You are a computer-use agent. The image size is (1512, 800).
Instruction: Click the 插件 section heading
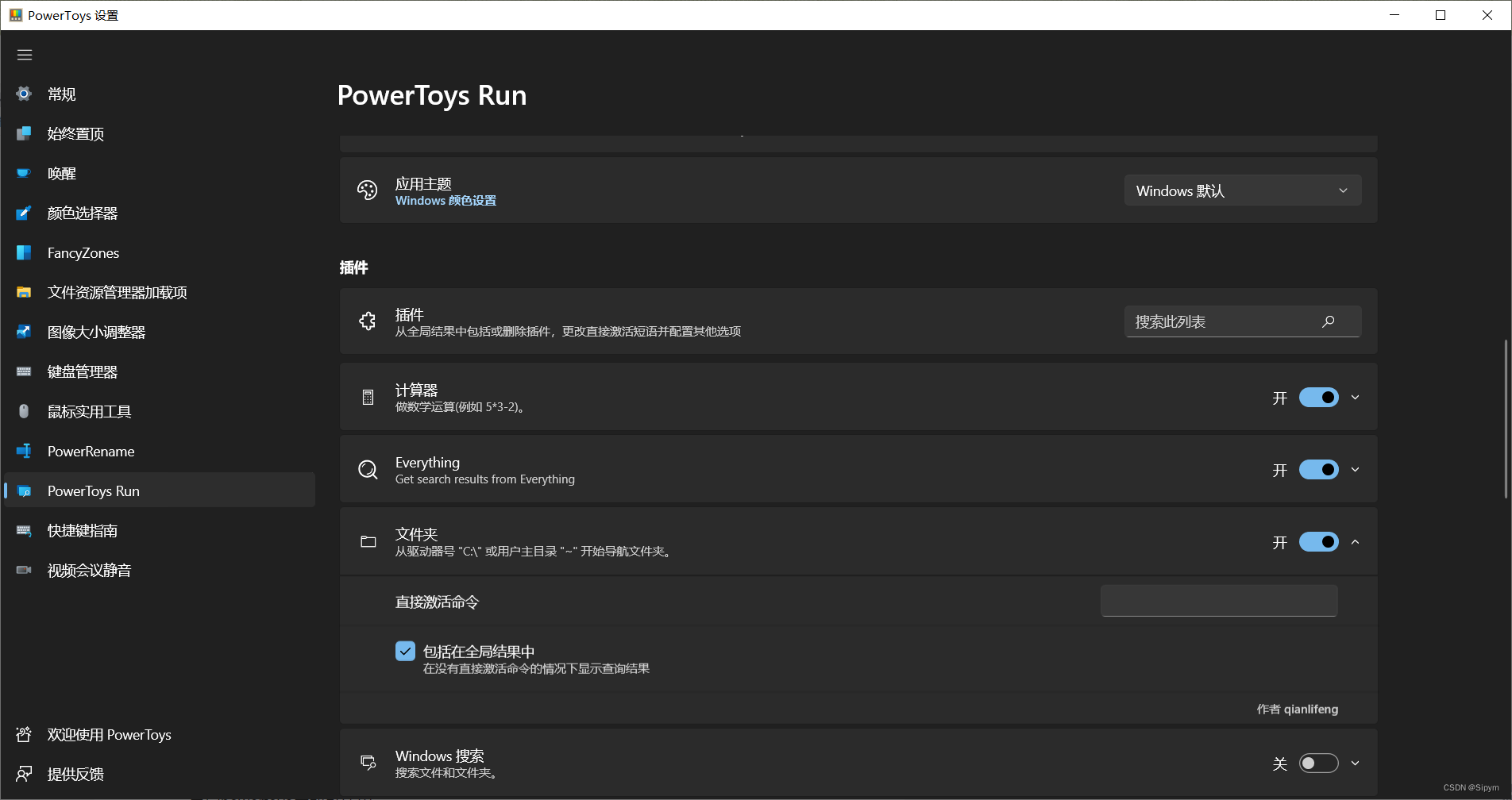pyautogui.click(x=353, y=267)
